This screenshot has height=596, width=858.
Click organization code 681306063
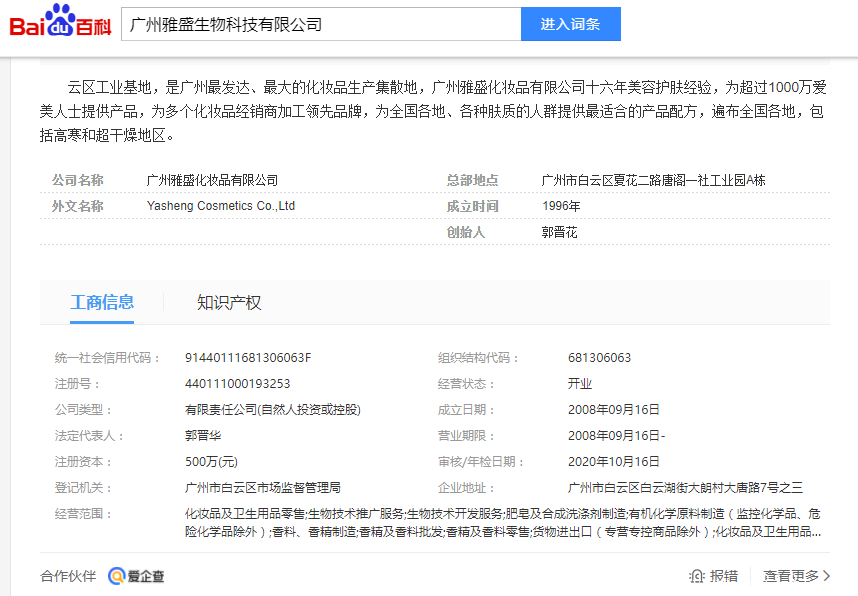(x=599, y=358)
